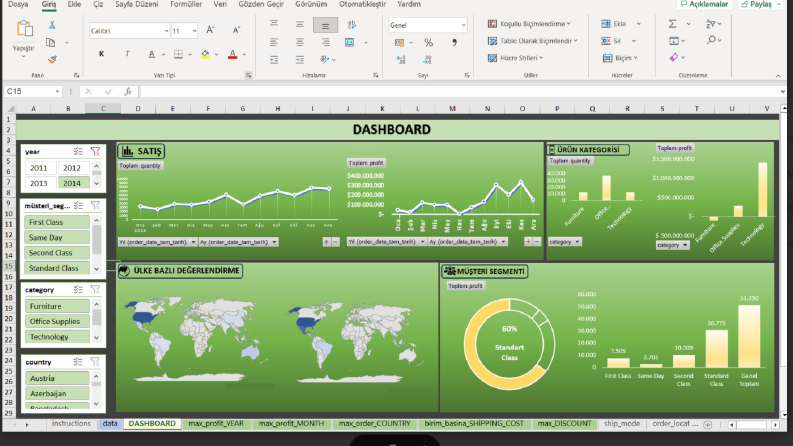The height and width of the screenshot is (446, 793).
Task: Select 2012 in year slicer
Action: coord(72,168)
